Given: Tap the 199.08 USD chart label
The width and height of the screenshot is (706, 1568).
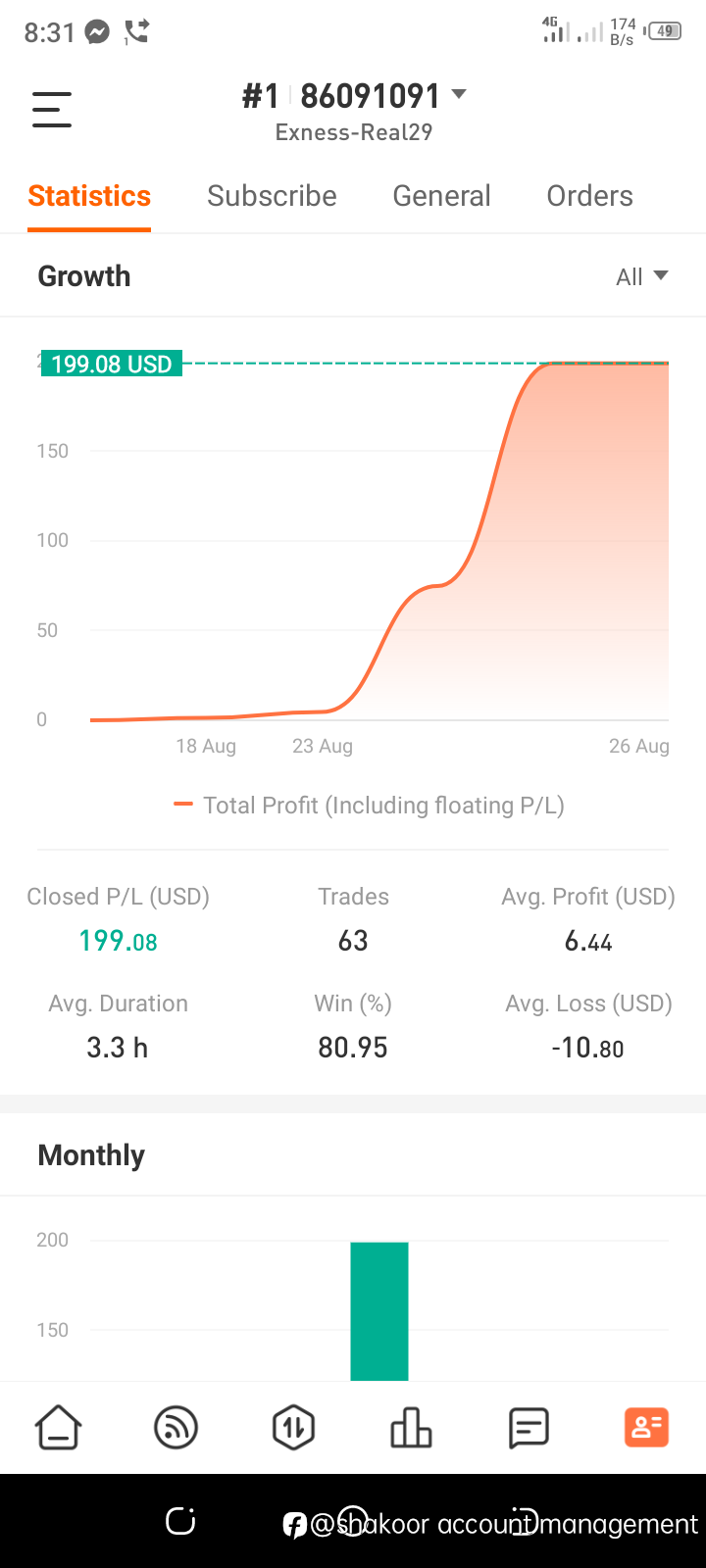Looking at the screenshot, I should click(111, 365).
